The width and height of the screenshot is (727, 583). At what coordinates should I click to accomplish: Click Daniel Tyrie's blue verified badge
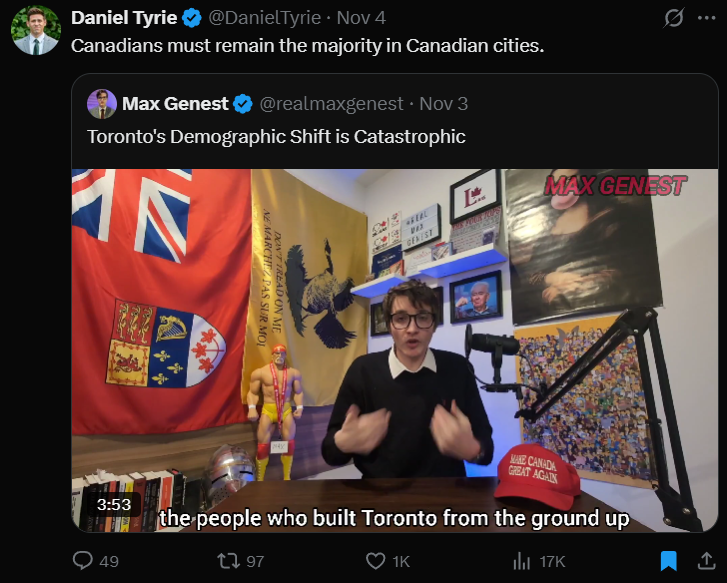pos(191,18)
